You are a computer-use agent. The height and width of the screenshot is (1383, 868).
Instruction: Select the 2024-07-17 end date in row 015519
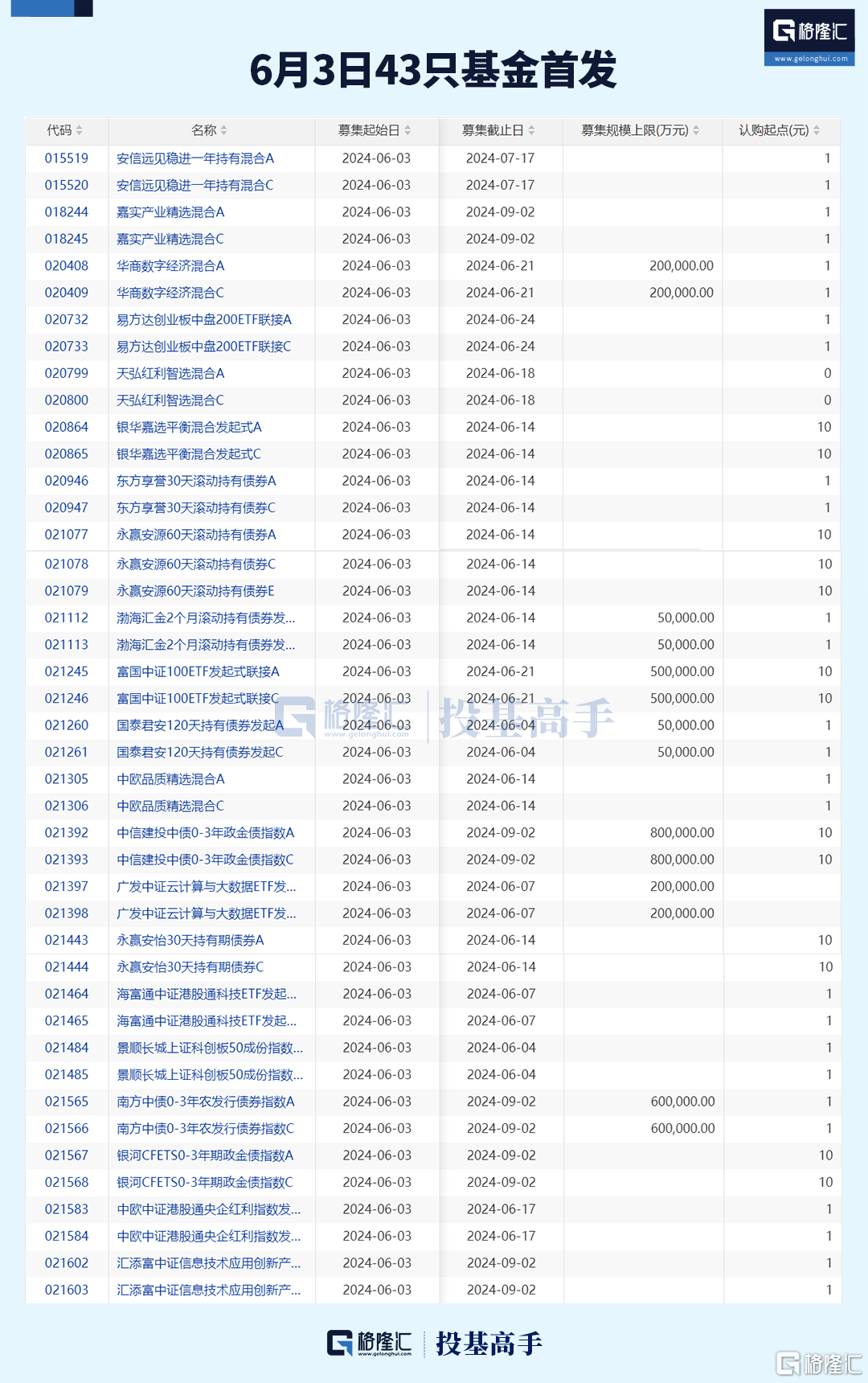[x=500, y=158]
